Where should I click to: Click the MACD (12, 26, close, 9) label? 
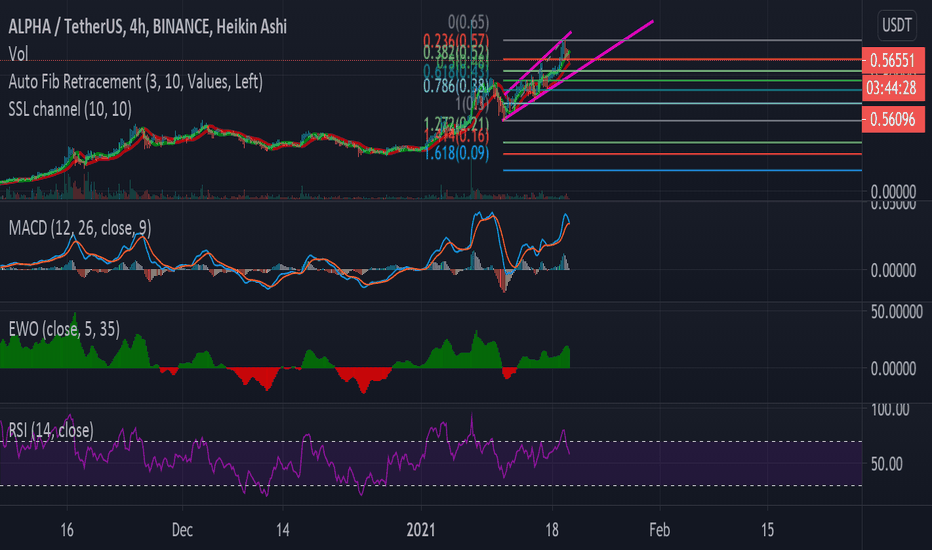tap(80, 228)
